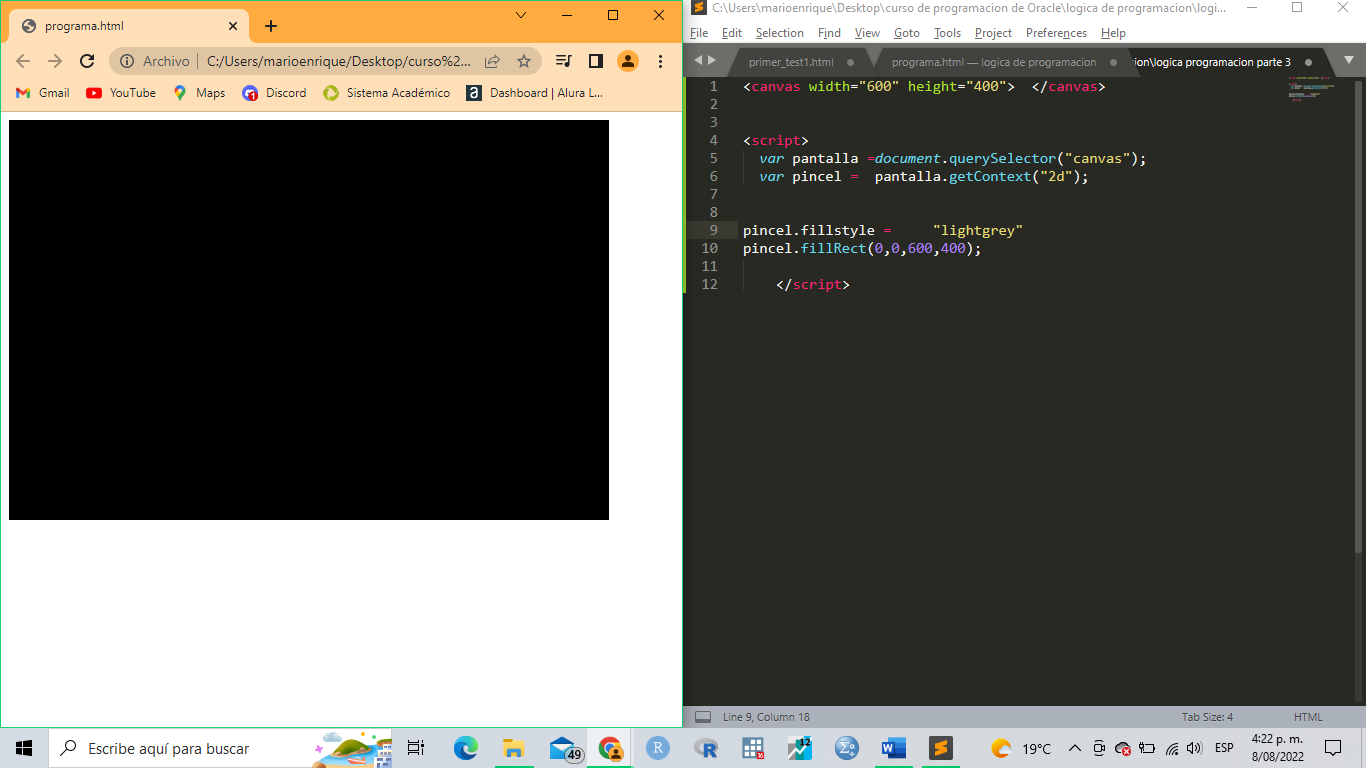The image size is (1366, 768).
Task: Open volume control in system tray
Action: coord(1194,748)
